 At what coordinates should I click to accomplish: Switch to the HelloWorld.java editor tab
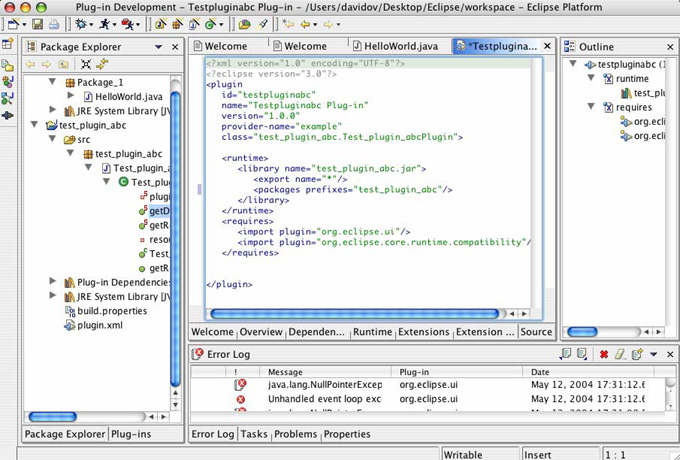click(398, 46)
